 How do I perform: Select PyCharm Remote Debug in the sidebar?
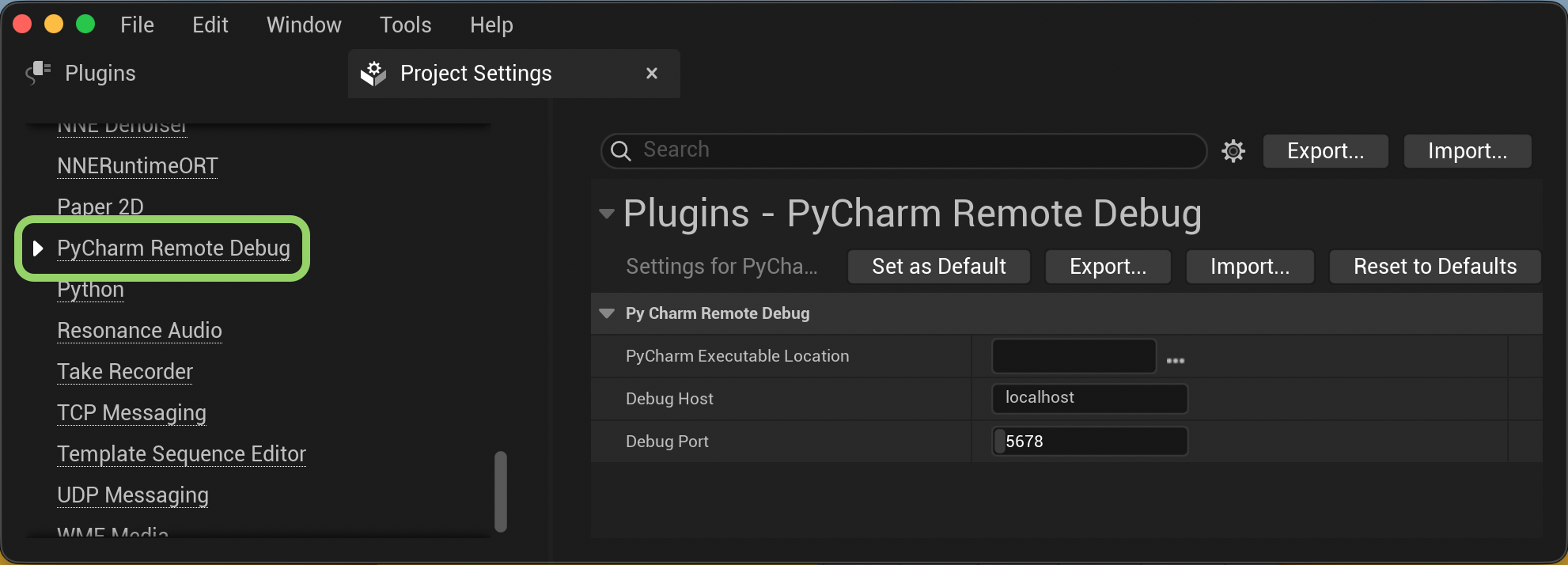[173, 248]
